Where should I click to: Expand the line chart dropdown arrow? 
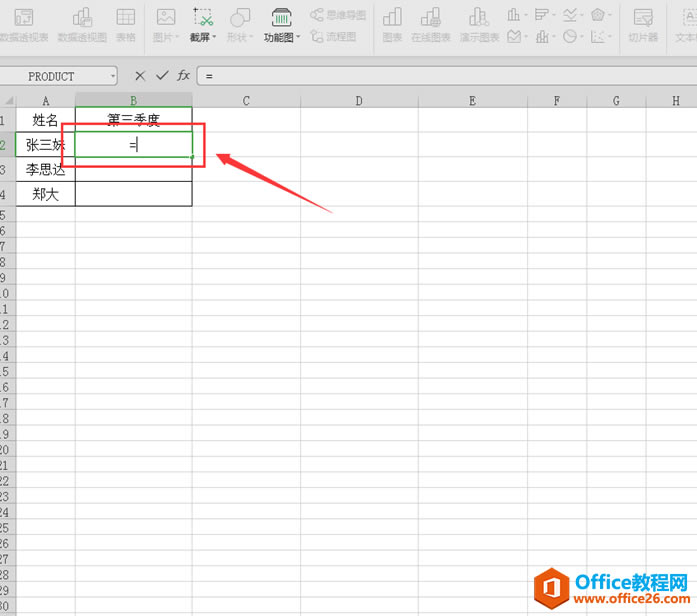(582, 15)
